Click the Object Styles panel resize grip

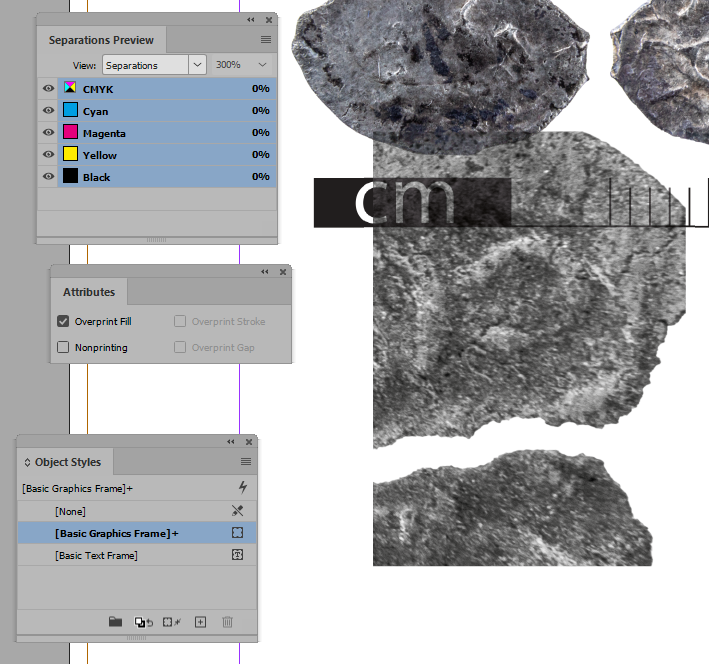[137, 638]
